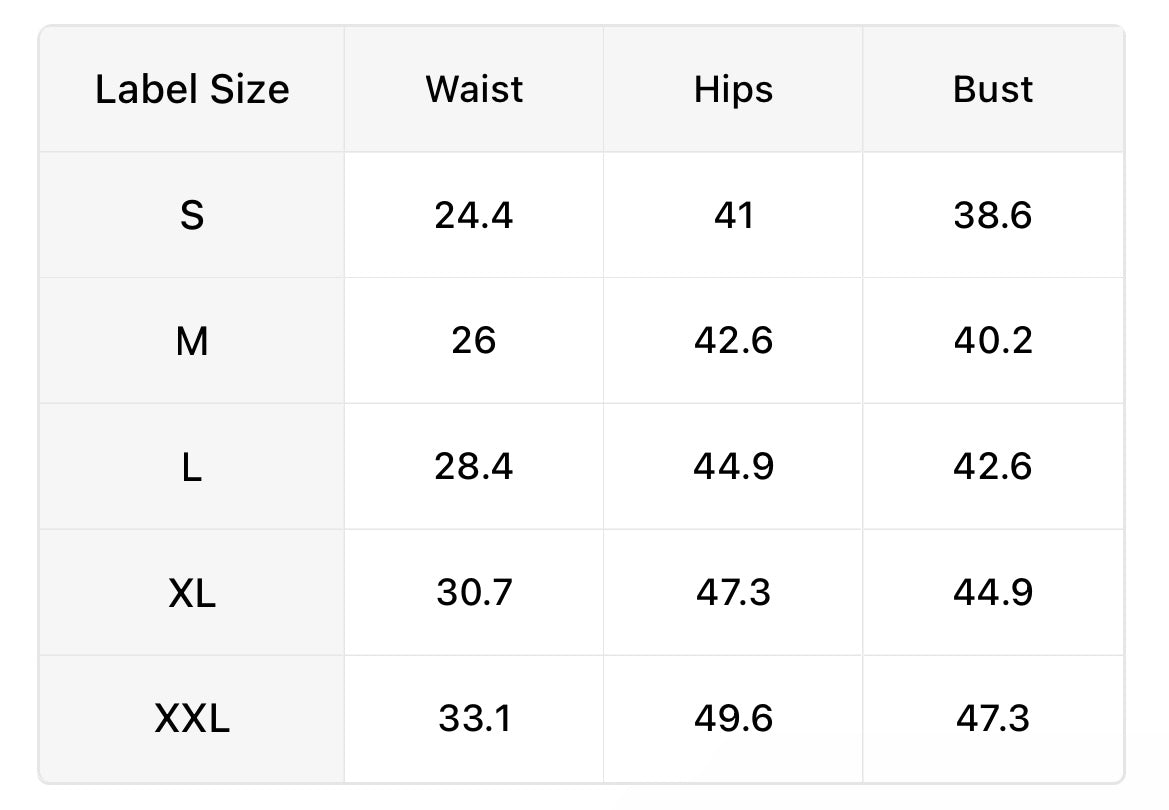Screen dimensions: 1169x810
Task: Select the M size row label
Action: pos(192,342)
